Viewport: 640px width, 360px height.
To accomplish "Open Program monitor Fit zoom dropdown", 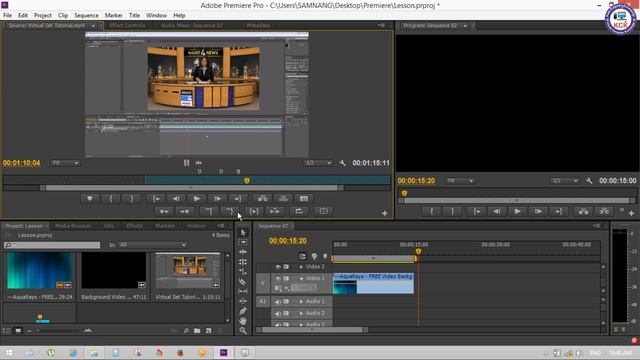I will pyautogui.click(x=460, y=180).
